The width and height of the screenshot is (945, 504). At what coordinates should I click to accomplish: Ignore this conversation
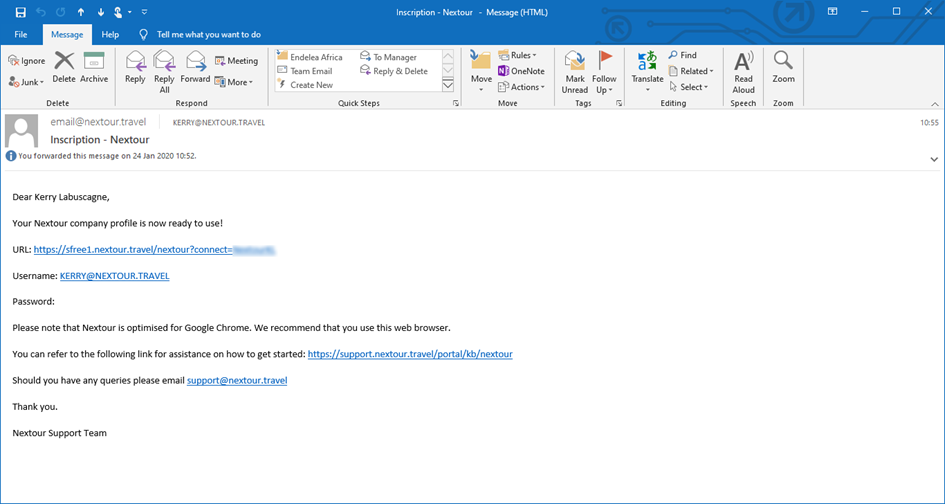[x=27, y=61]
